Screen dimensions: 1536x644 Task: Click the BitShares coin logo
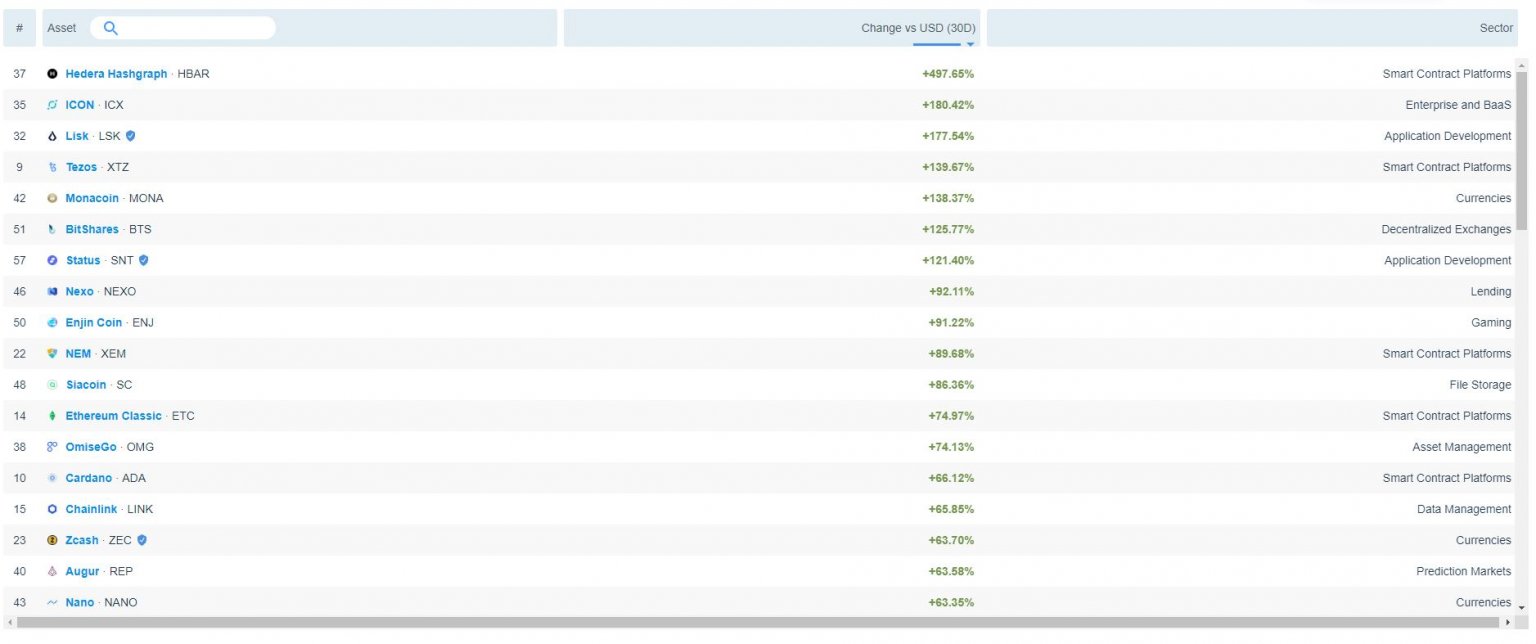click(53, 229)
